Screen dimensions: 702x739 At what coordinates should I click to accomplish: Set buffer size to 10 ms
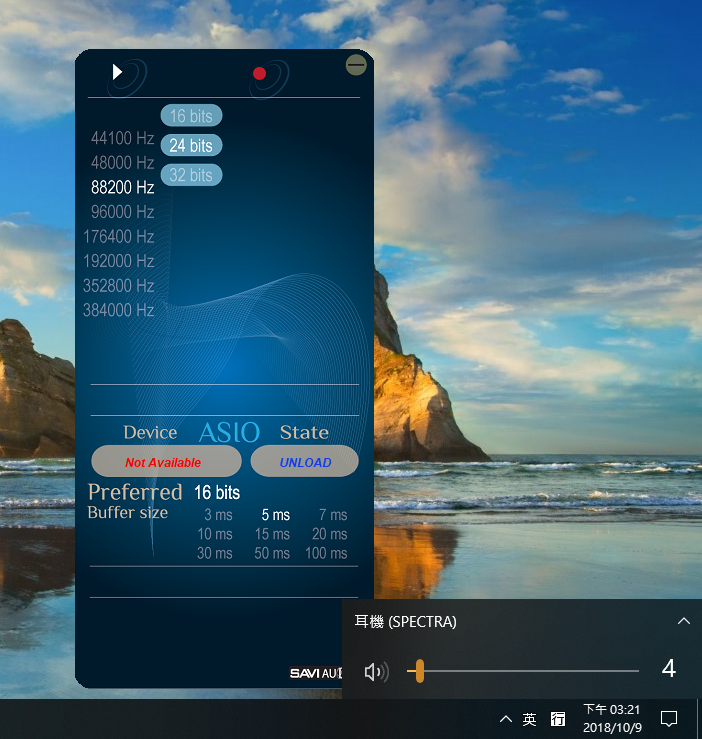pyautogui.click(x=215, y=534)
